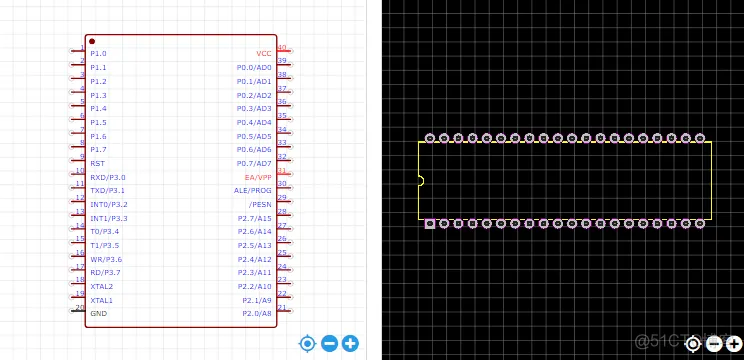Select the ALE/PROG pin label

(253, 191)
